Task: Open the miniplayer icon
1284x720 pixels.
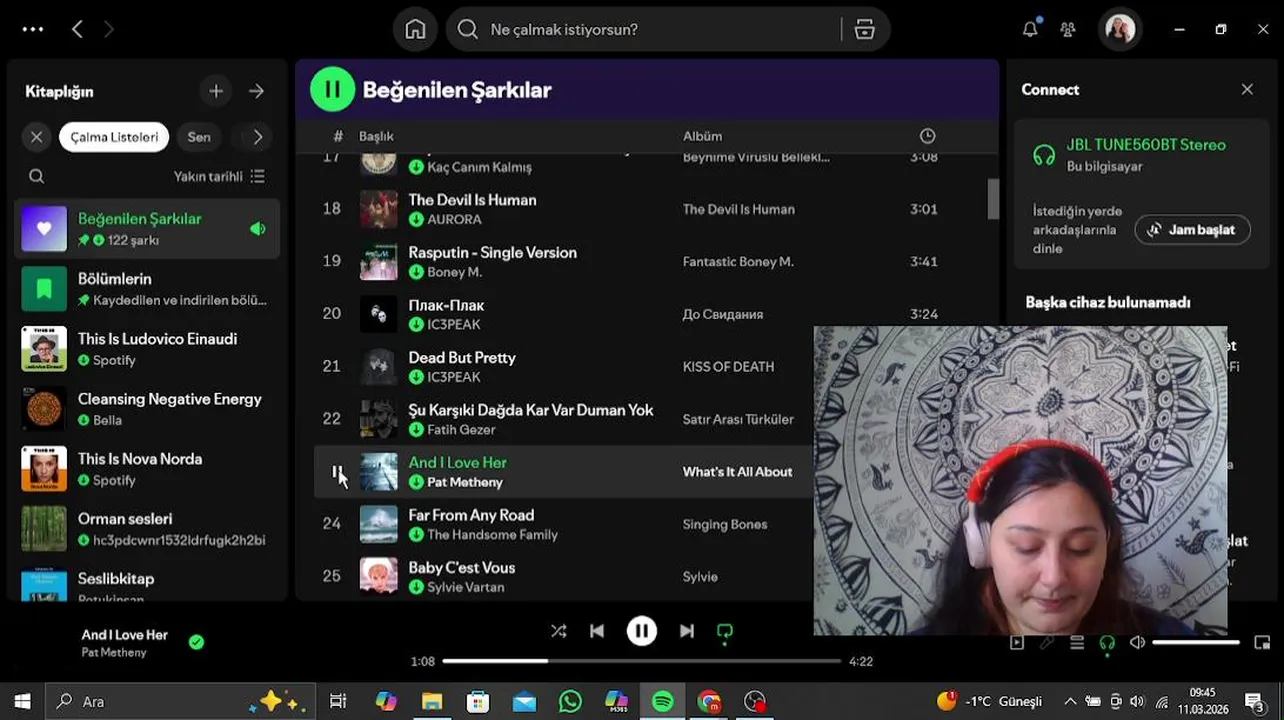Action: (x=1262, y=642)
